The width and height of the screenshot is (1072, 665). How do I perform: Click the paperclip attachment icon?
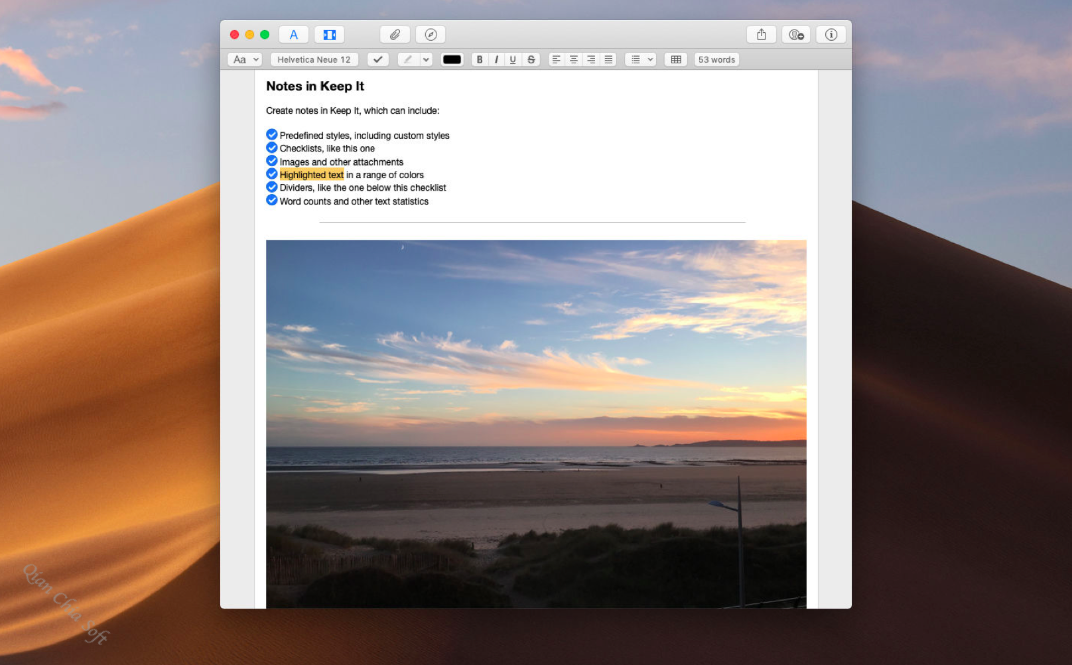coord(394,35)
